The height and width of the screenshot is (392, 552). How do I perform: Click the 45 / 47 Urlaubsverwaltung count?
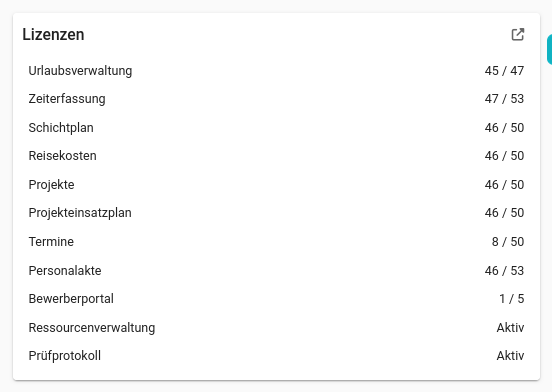[504, 71]
